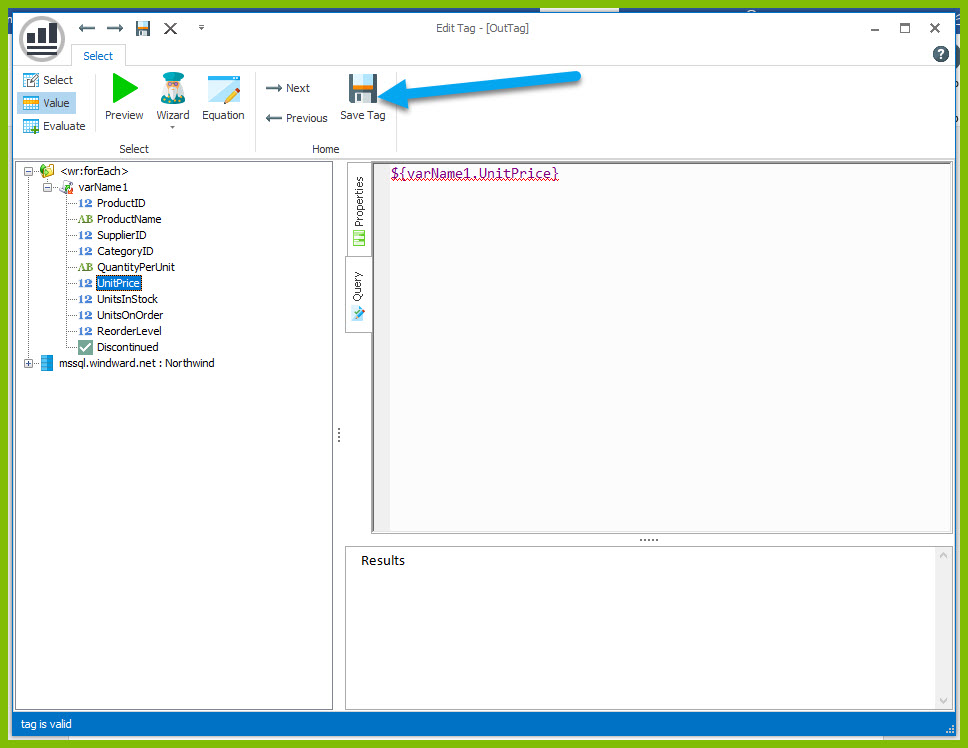Click the 'tag is valid' status text

click(x=46, y=724)
